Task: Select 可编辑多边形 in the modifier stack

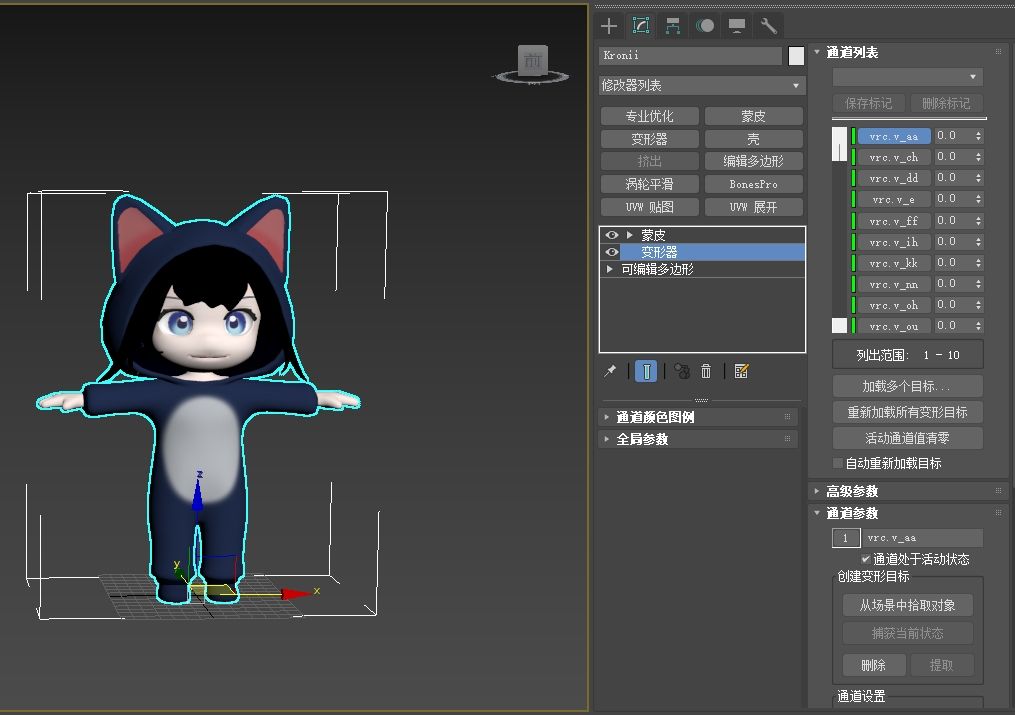Action: pyautogui.click(x=657, y=269)
